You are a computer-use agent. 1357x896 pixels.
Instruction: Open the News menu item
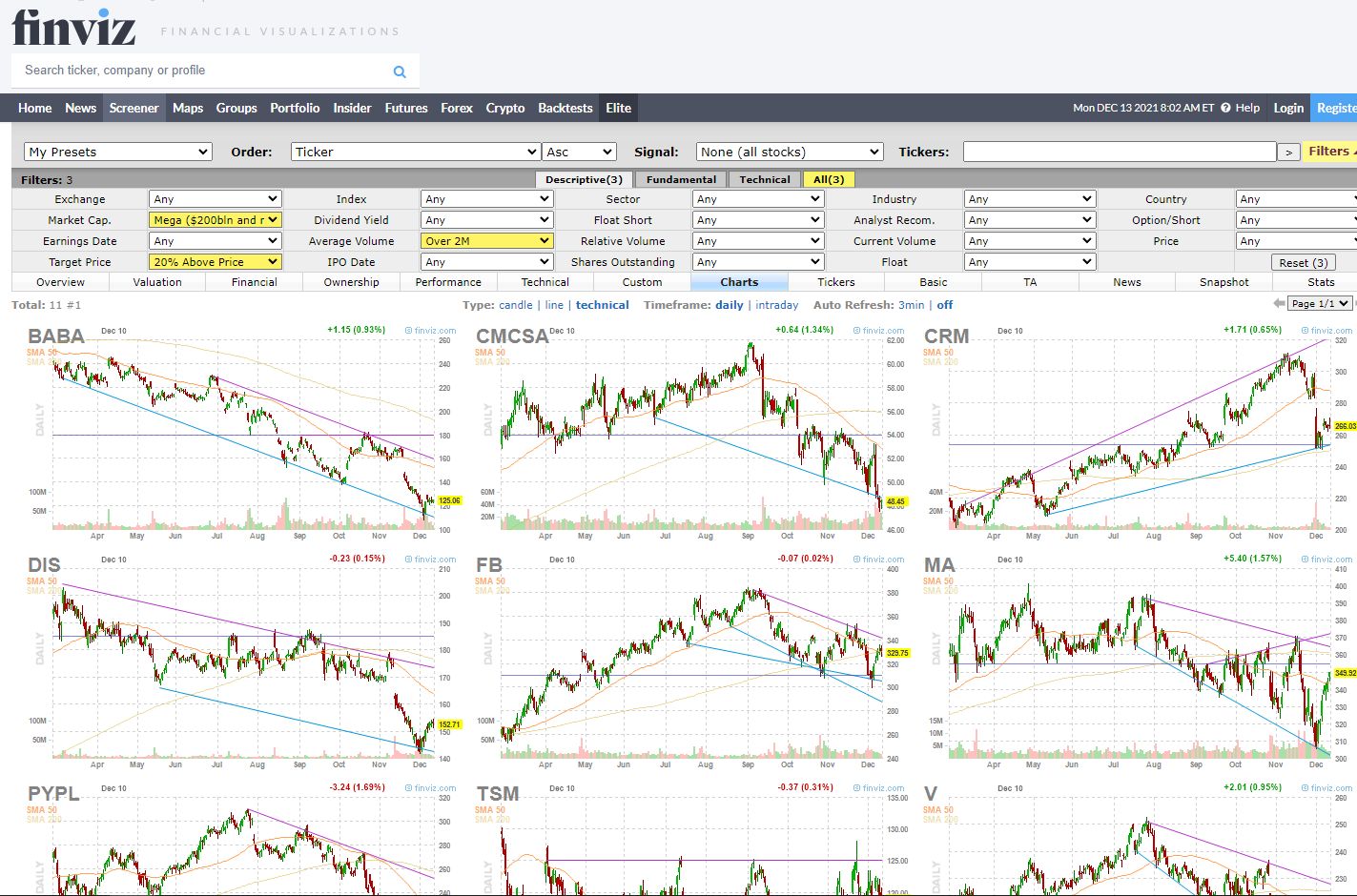81,108
